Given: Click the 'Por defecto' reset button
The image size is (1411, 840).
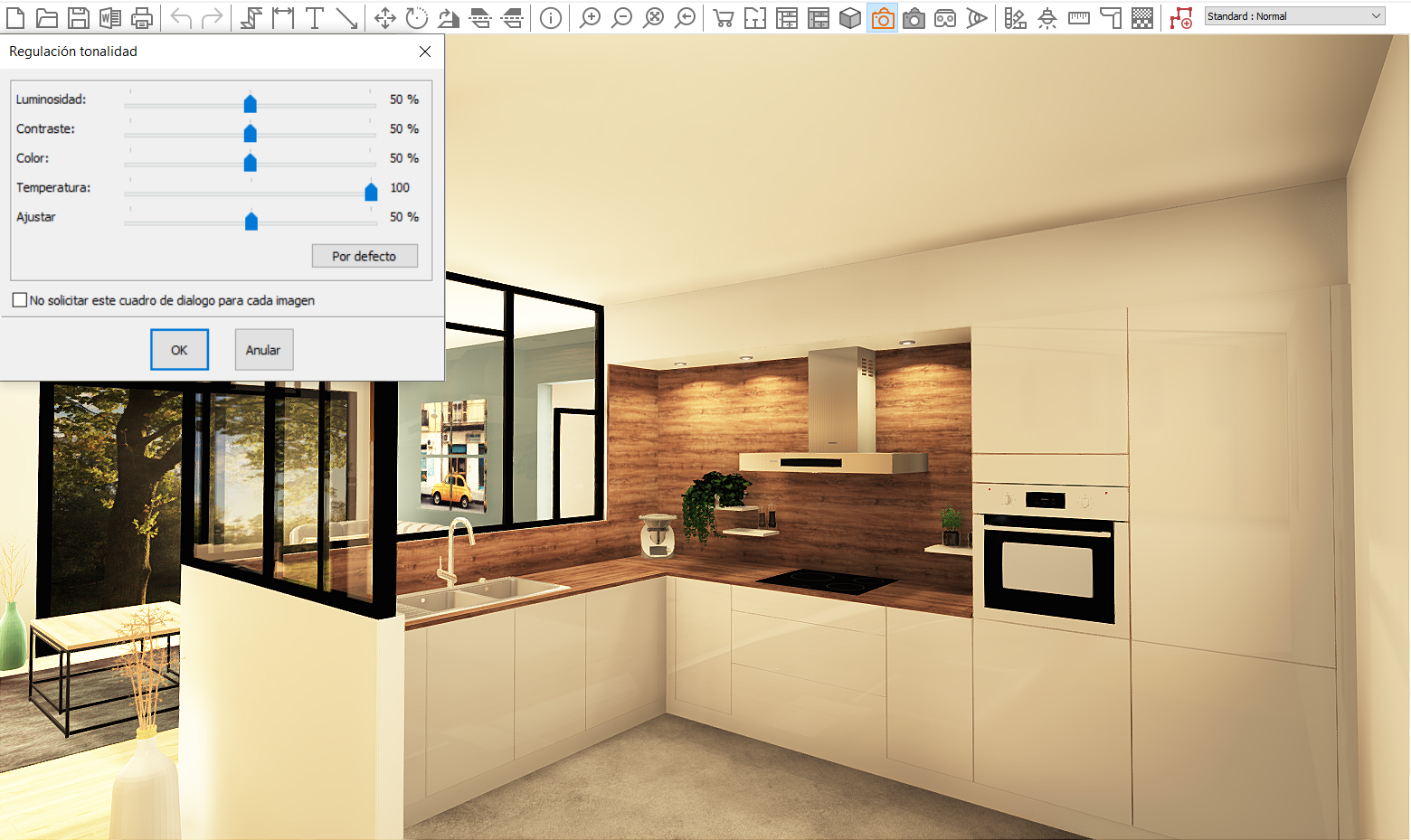Looking at the screenshot, I should tap(365, 256).
